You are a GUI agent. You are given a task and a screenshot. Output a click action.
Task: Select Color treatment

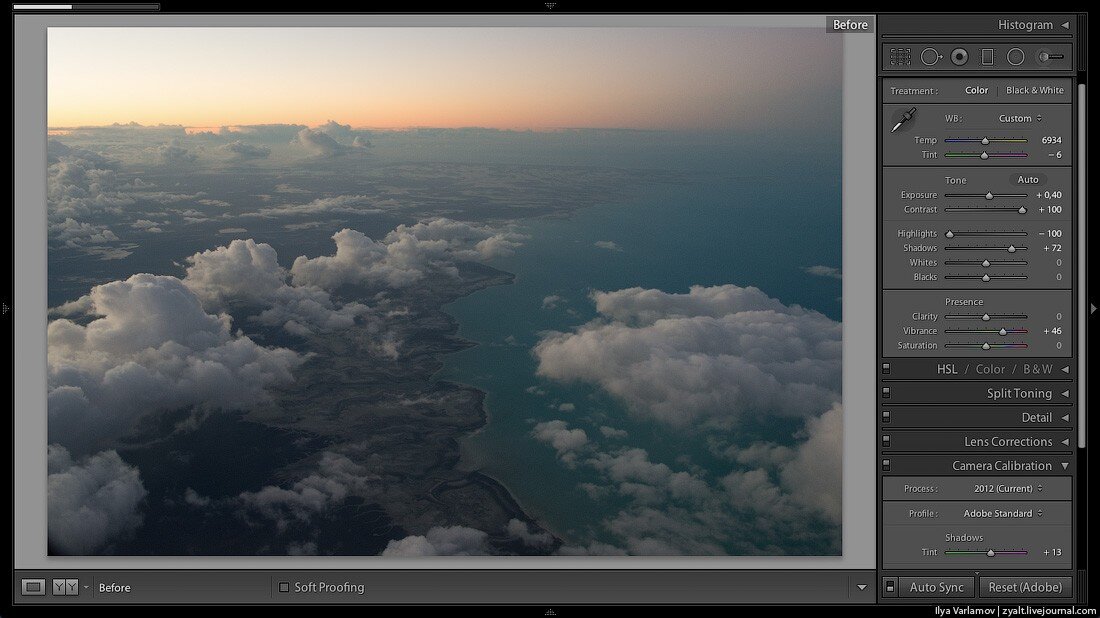coord(977,90)
